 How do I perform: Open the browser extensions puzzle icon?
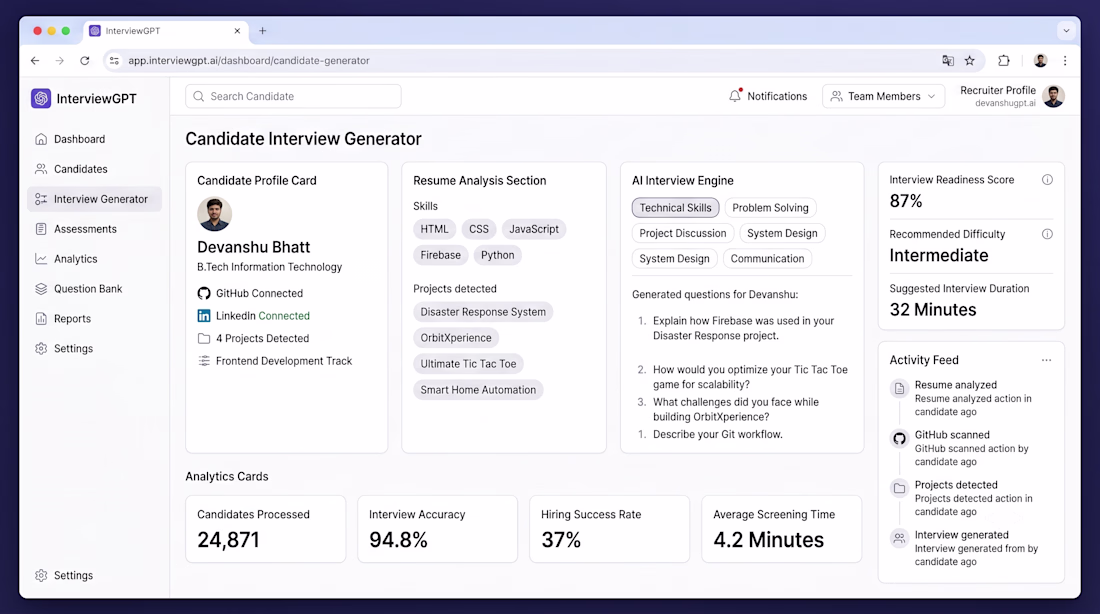1004,60
